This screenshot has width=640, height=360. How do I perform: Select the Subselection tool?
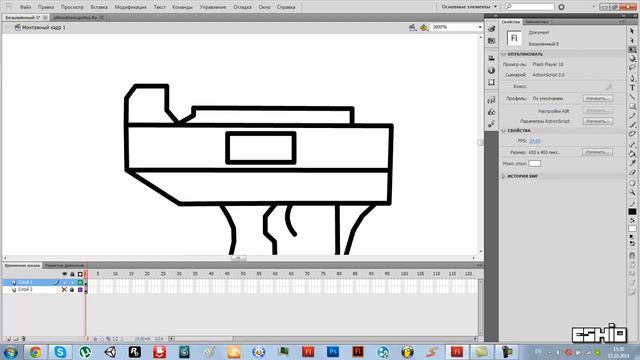[x=632, y=40]
